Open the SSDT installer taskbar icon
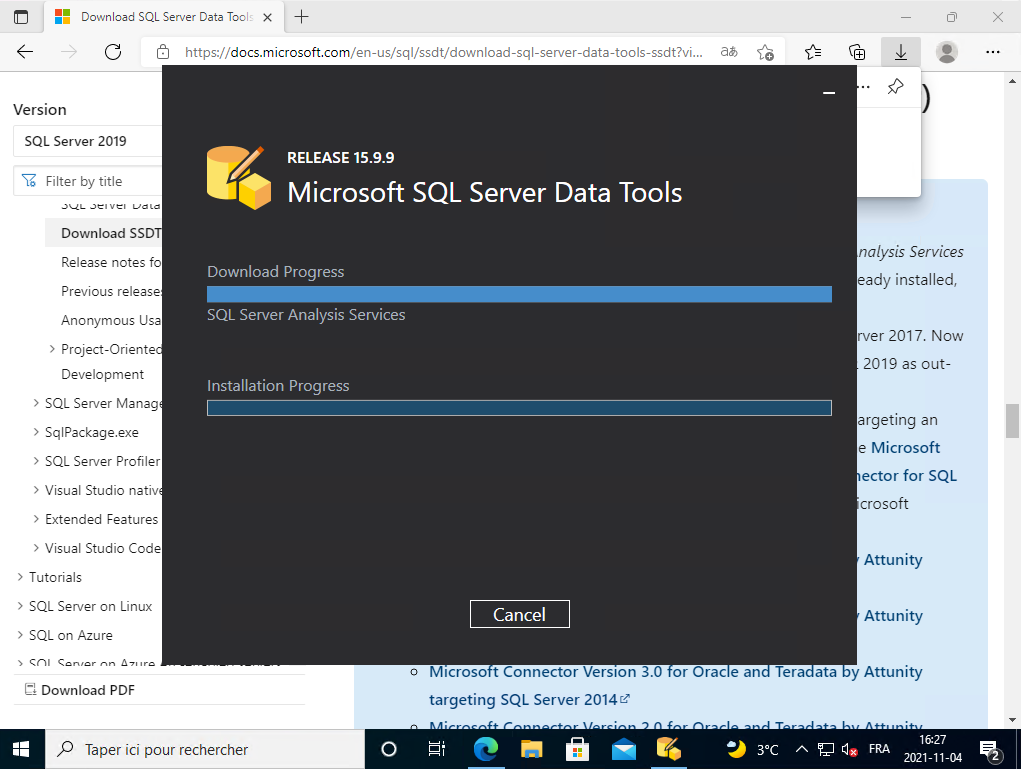Image resolution: width=1021 pixels, height=769 pixels. (x=668, y=749)
